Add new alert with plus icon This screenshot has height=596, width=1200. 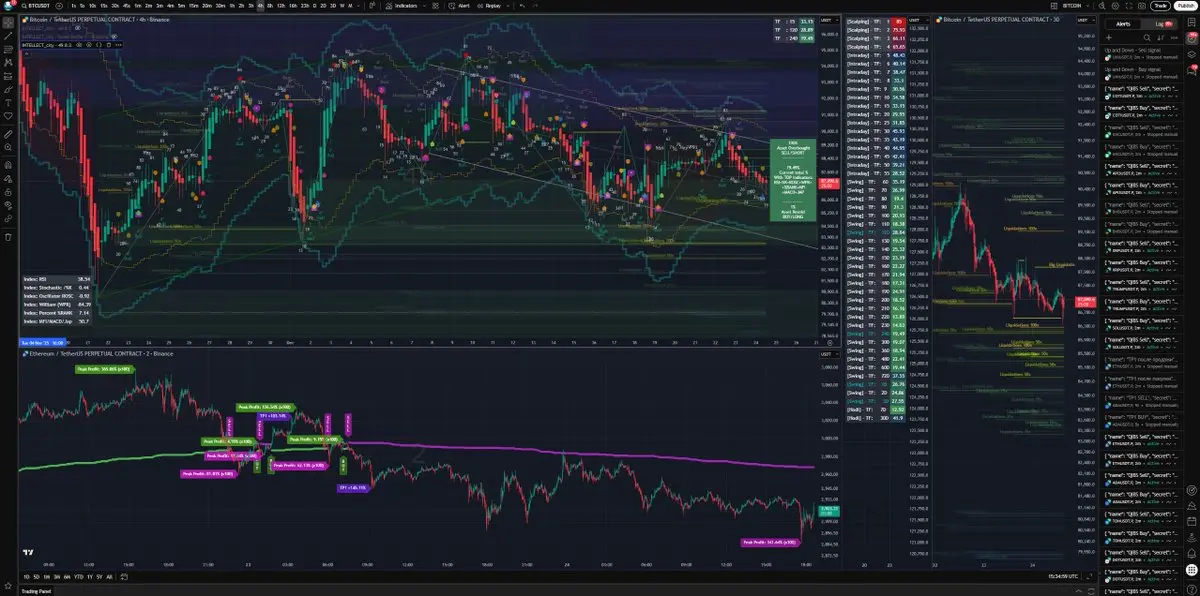coord(1108,38)
